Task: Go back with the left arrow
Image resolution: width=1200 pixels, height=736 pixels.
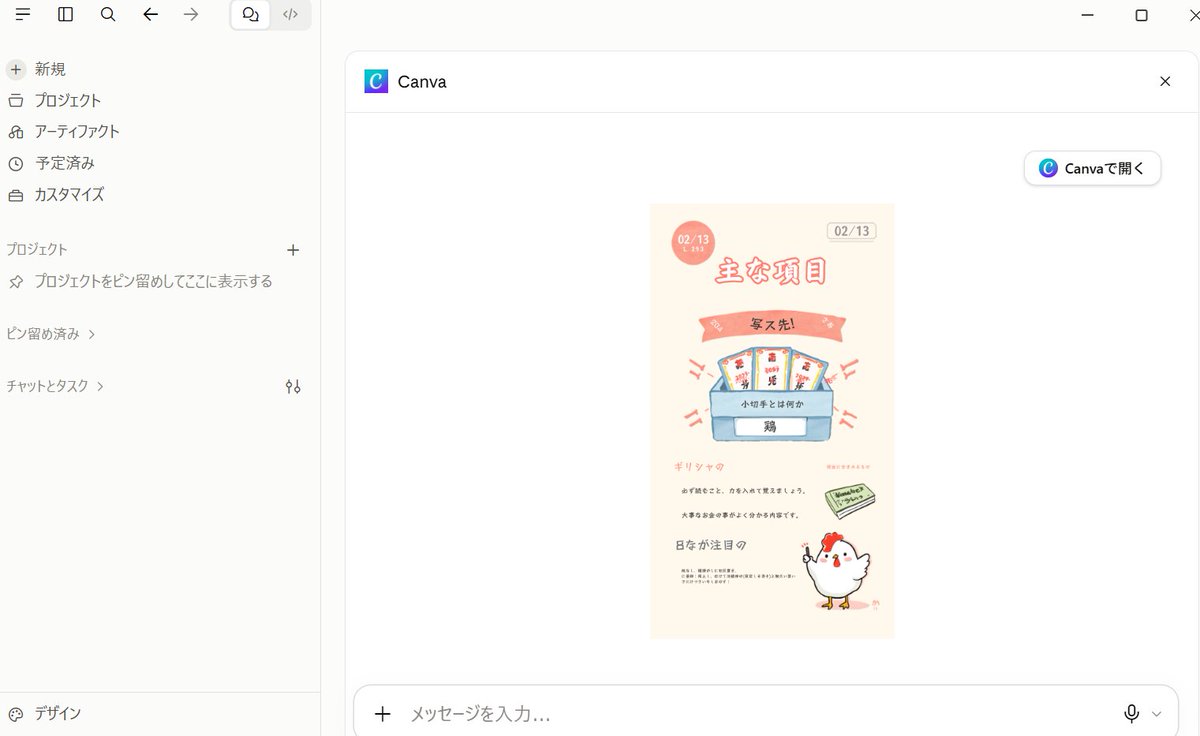Action: [150, 14]
